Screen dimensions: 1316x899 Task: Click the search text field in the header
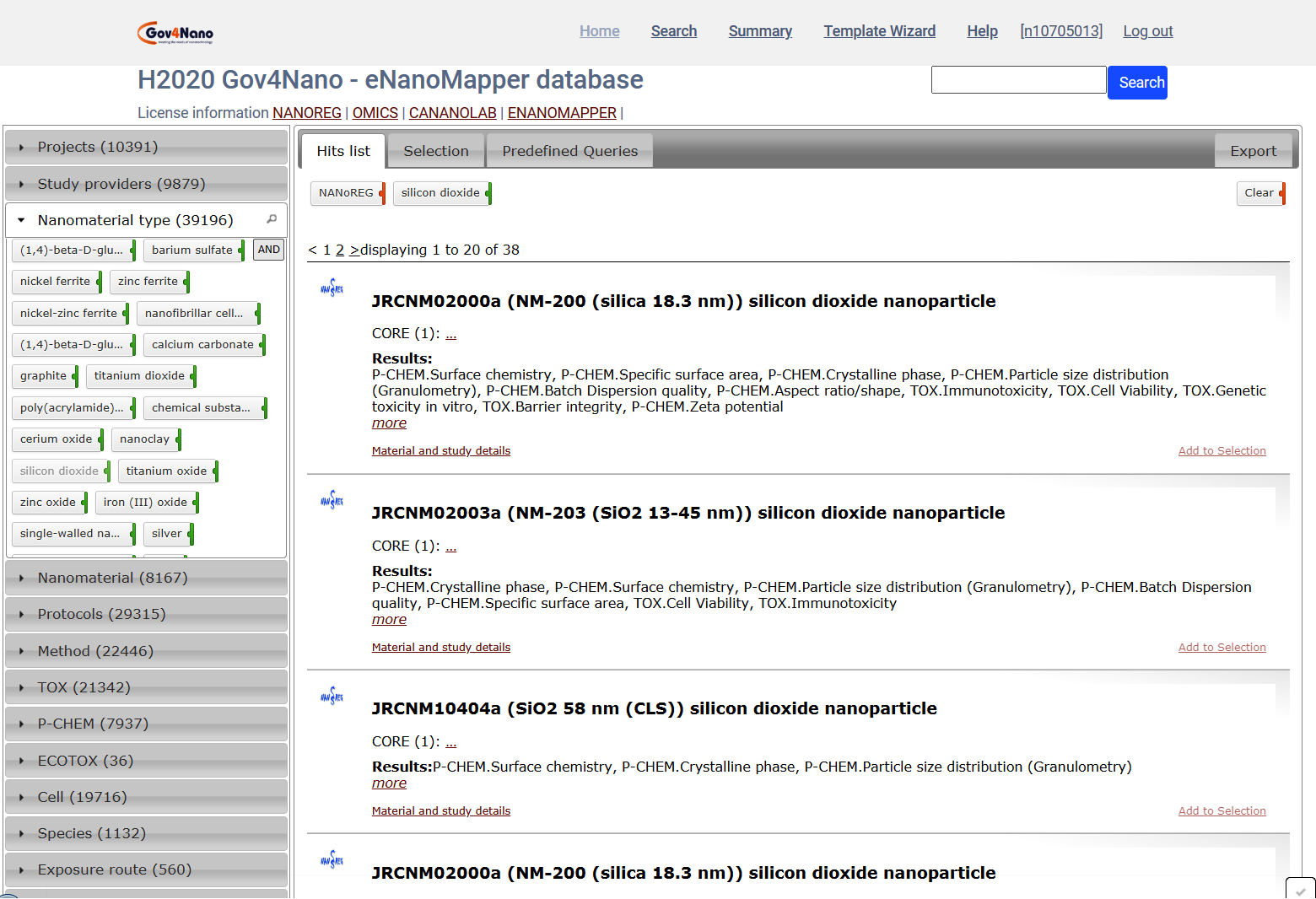[1018, 80]
